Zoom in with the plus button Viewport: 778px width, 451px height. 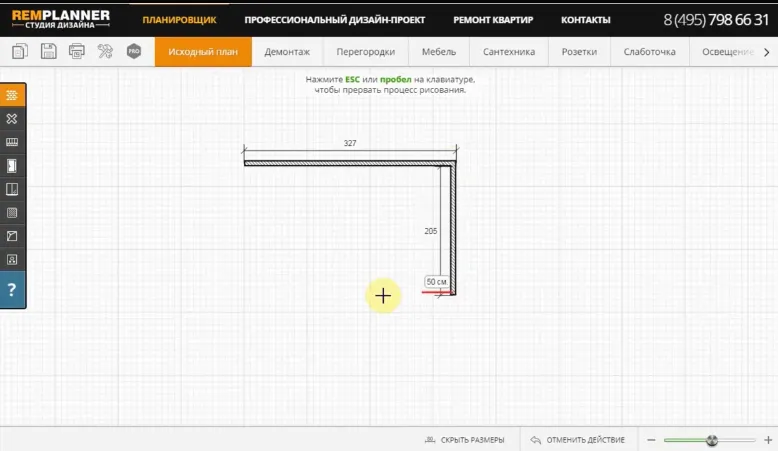(x=768, y=440)
